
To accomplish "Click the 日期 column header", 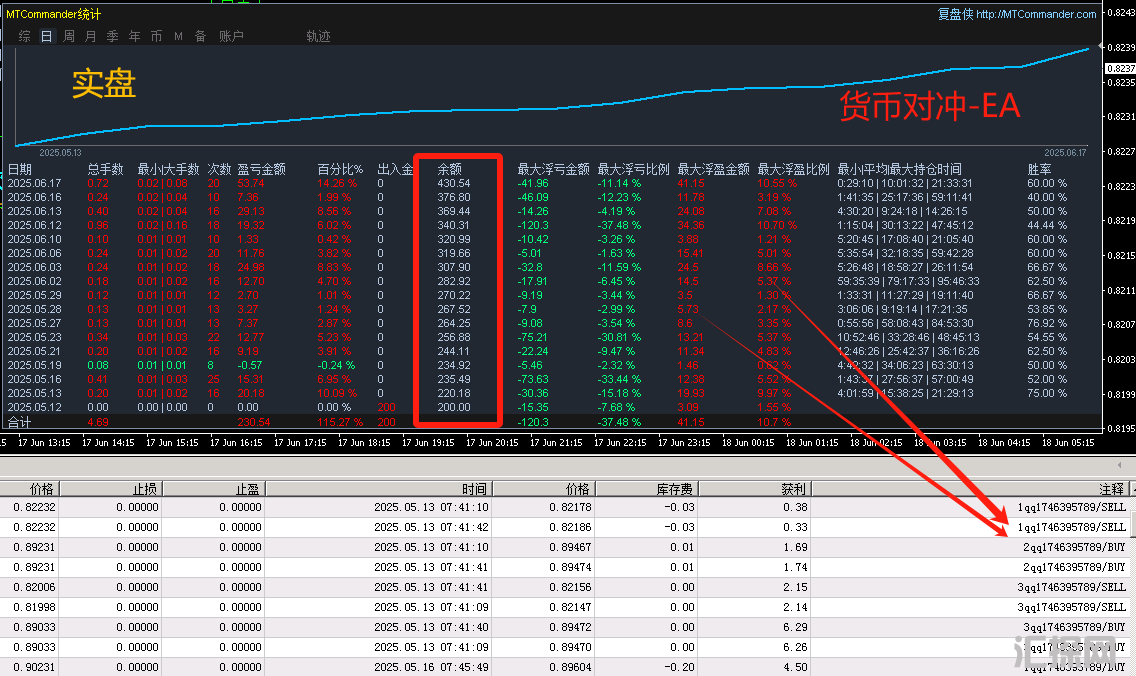I will 20,169.
